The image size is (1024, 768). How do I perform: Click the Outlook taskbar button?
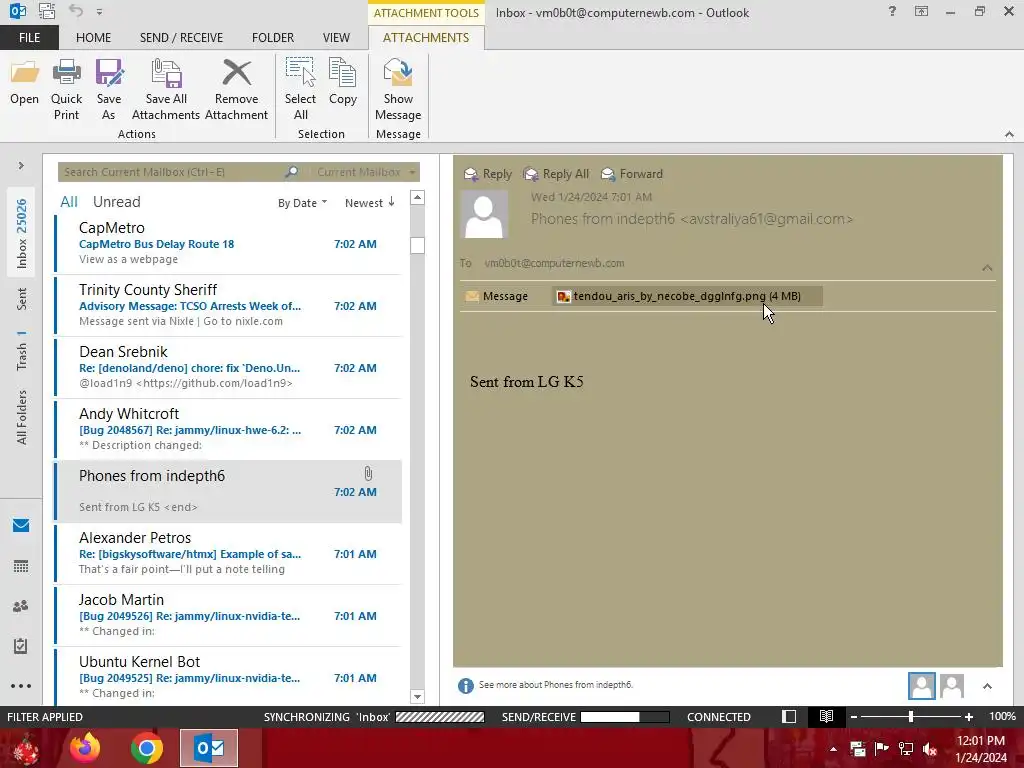(x=209, y=748)
